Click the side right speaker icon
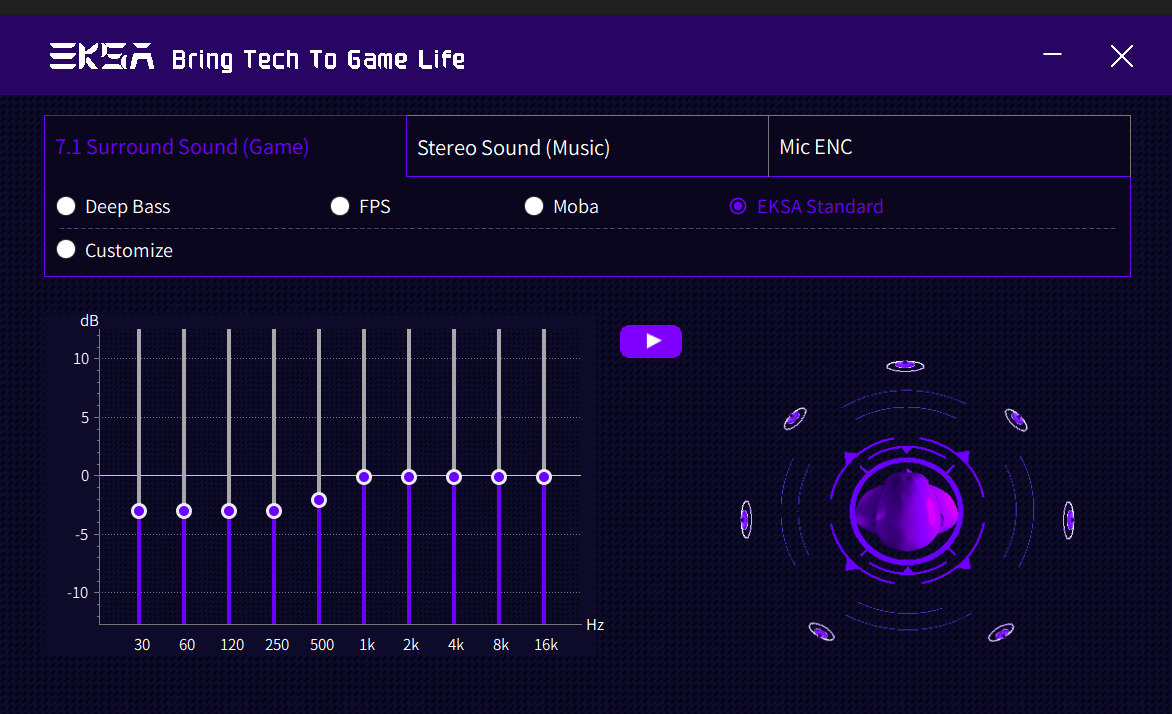Image resolution: width=1172 pixels, height=714 pixels. (x=1069, y=520)
